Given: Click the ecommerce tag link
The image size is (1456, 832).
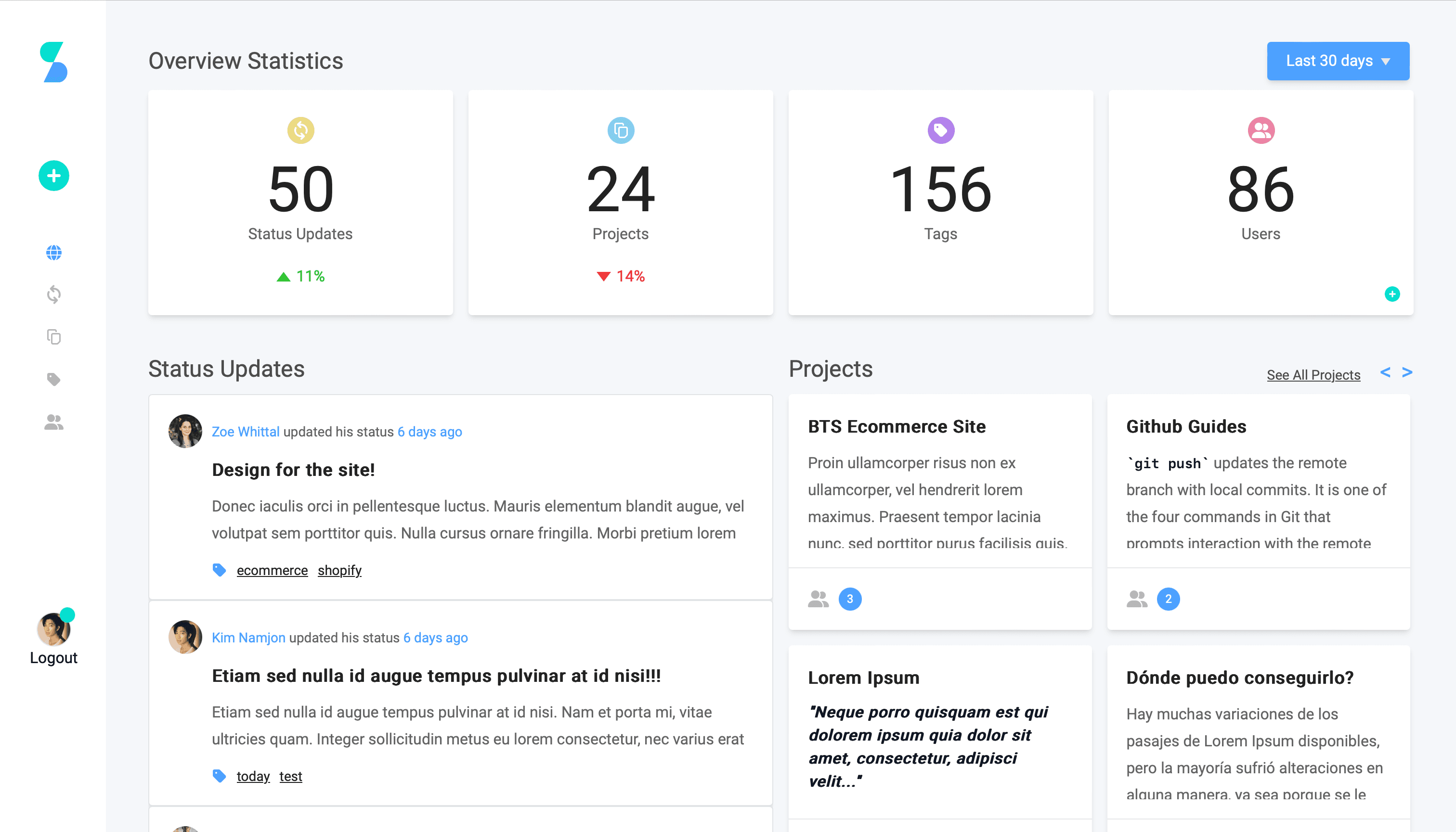Looking at the screenshot, I should [271, 570].
